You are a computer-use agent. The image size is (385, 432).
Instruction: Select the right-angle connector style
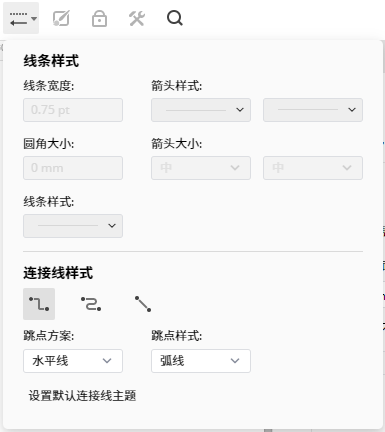click(39, 304)
